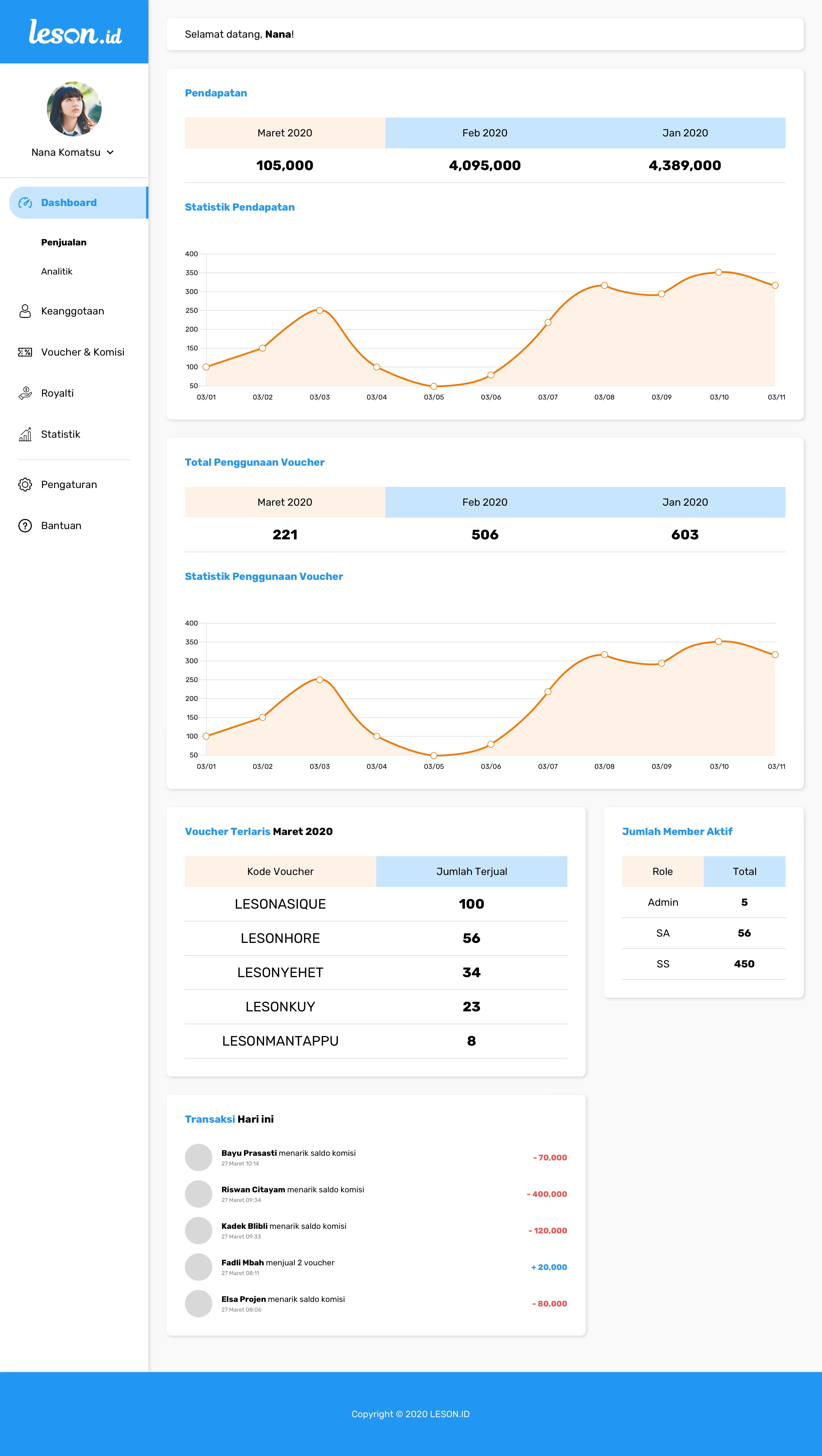
Task: Select Jan 2020 tab under Total Penggunaan Voucher
Action: (x=685, y=502)
